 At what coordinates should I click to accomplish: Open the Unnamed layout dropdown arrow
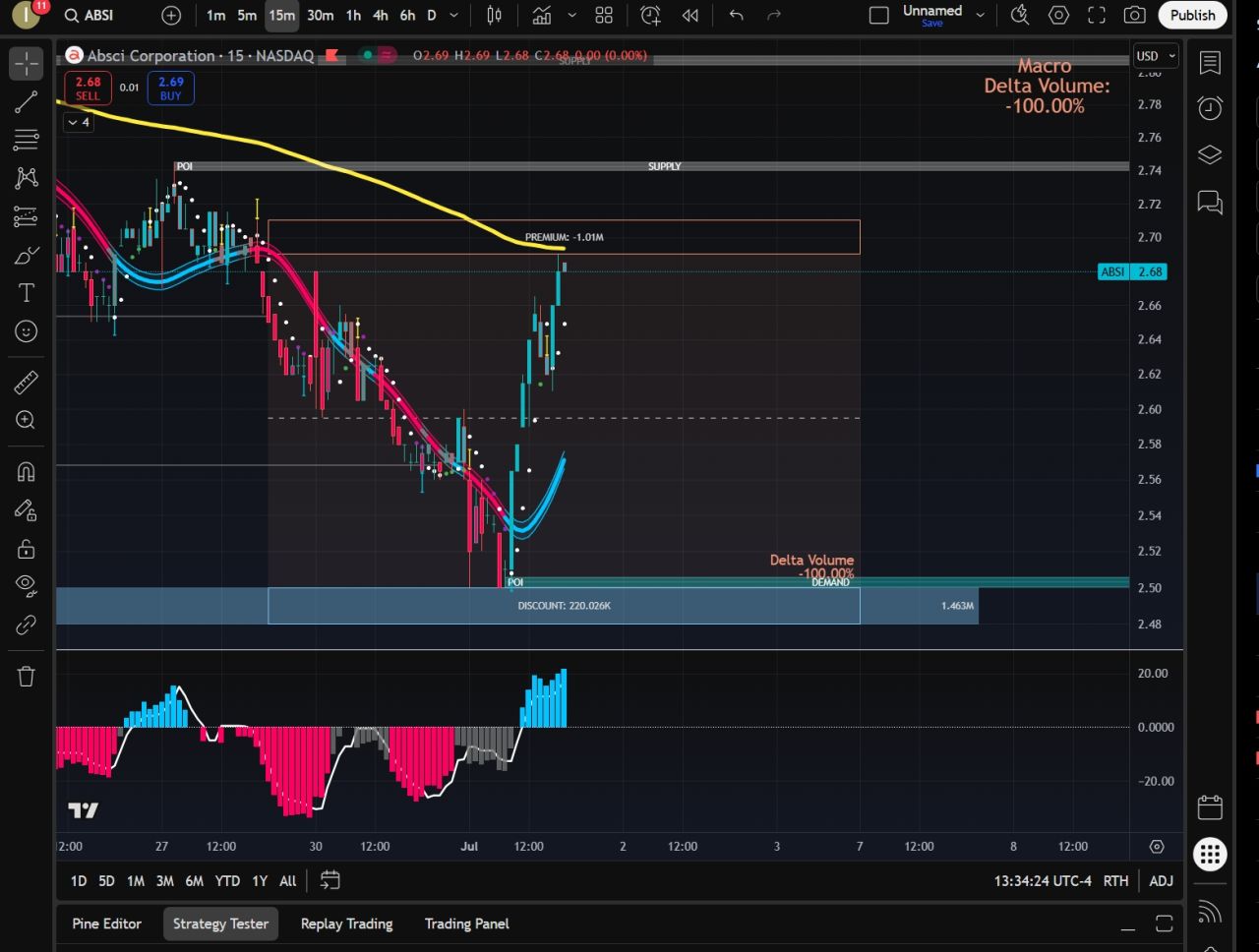click(x=980, y=15)
